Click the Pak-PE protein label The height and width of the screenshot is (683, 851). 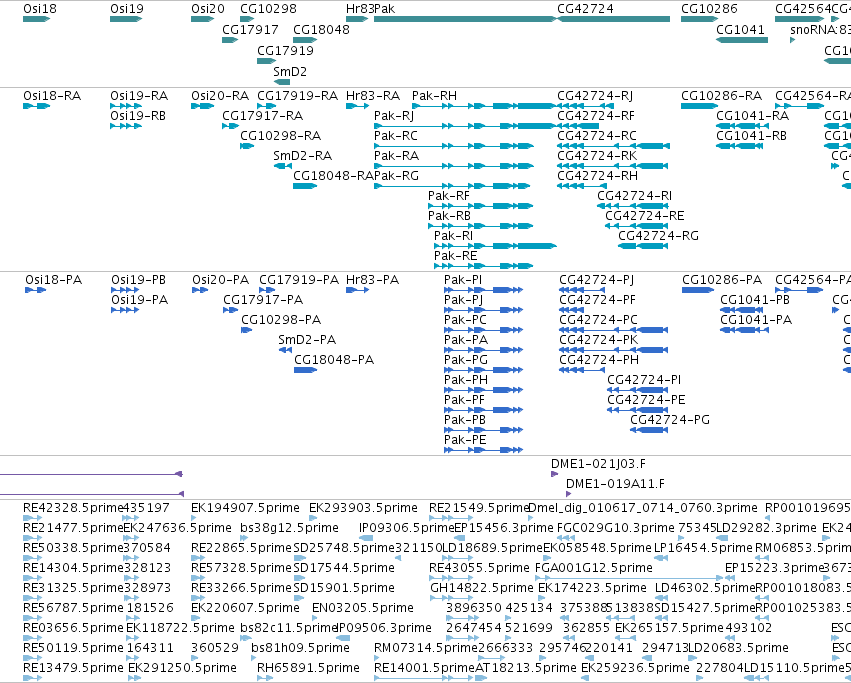click(465, 440)
